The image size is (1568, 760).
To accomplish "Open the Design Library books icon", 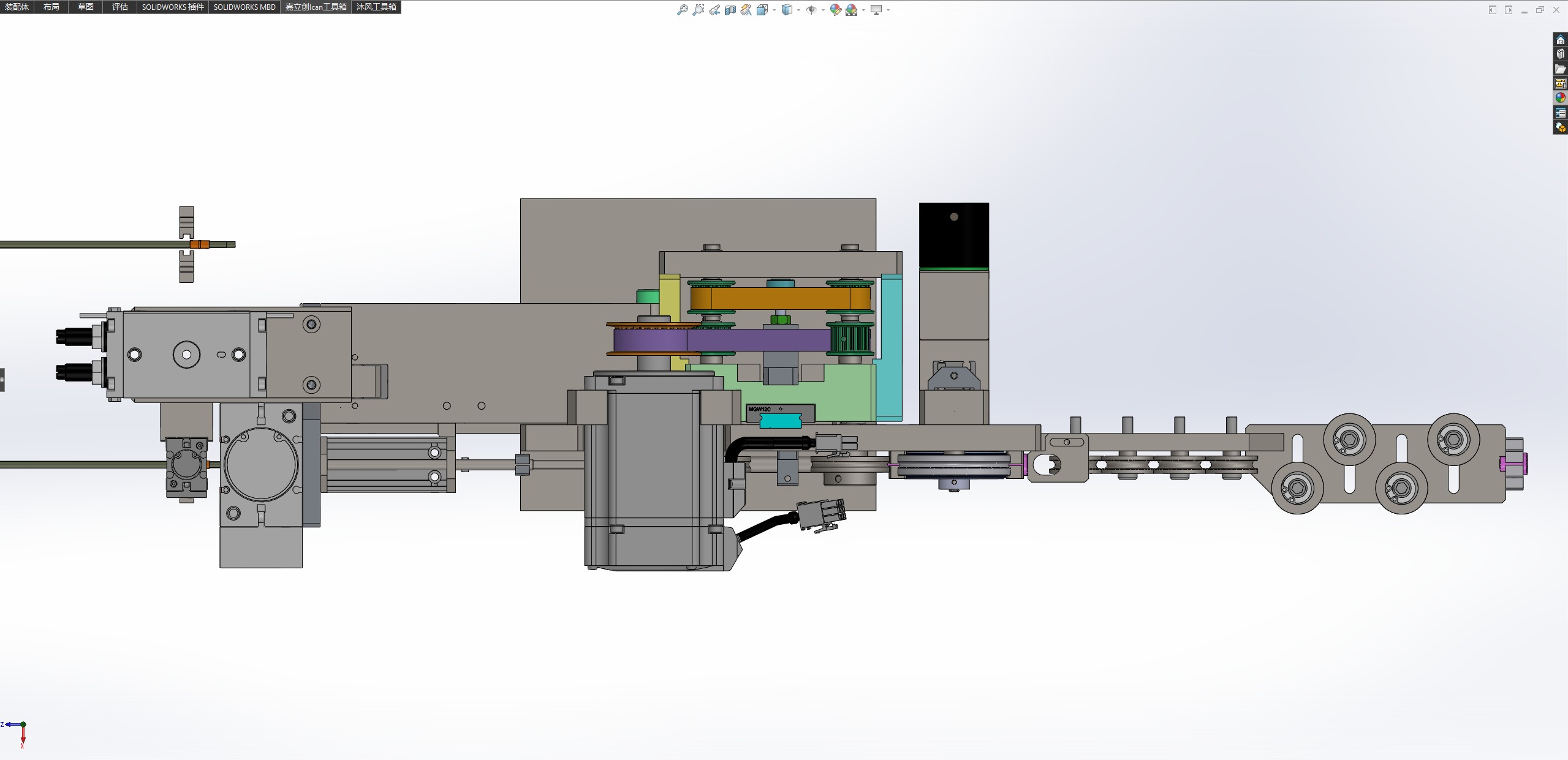I will (x=1560, y=54).
